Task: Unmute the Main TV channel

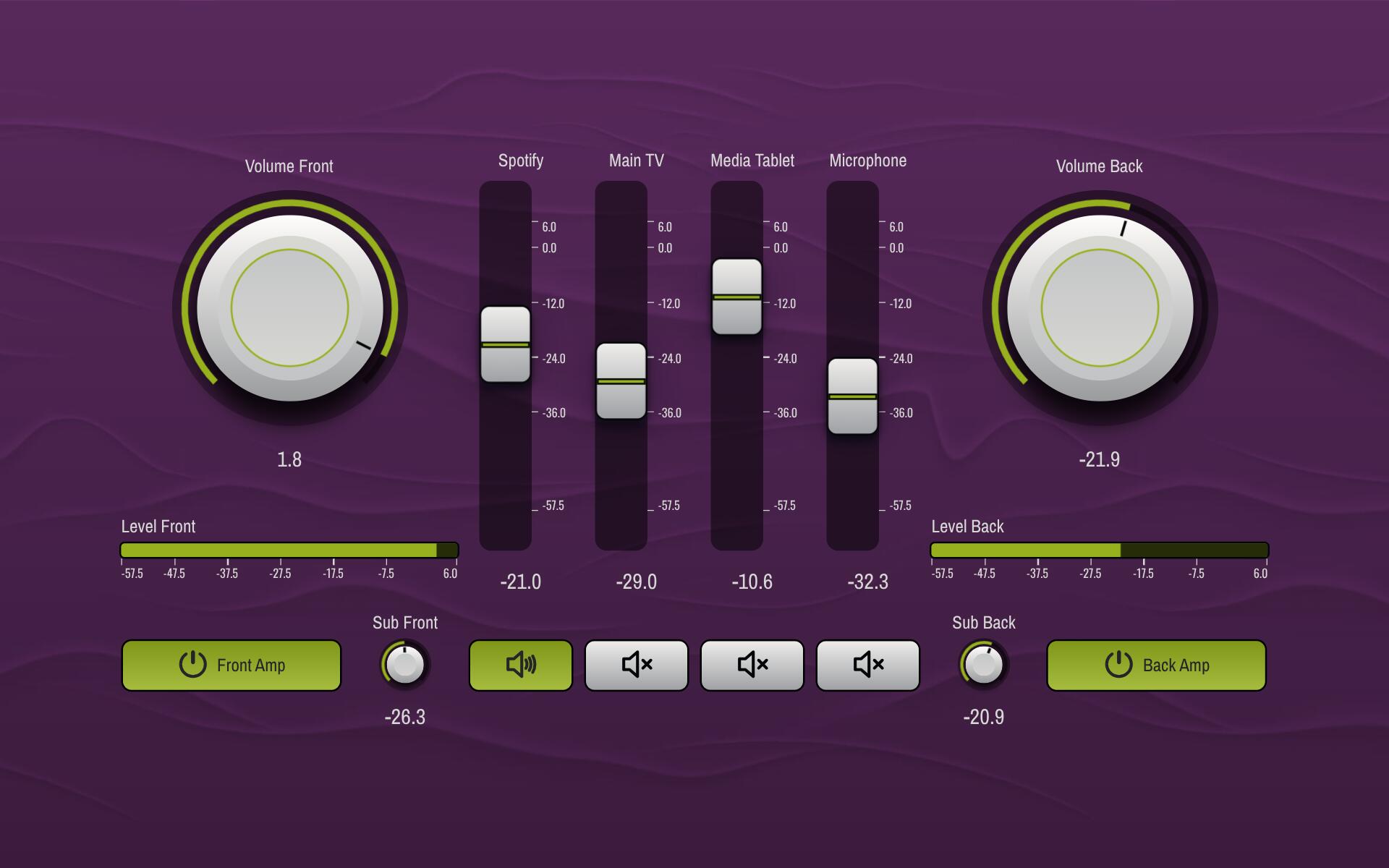Action: click(x=636, y=665)
